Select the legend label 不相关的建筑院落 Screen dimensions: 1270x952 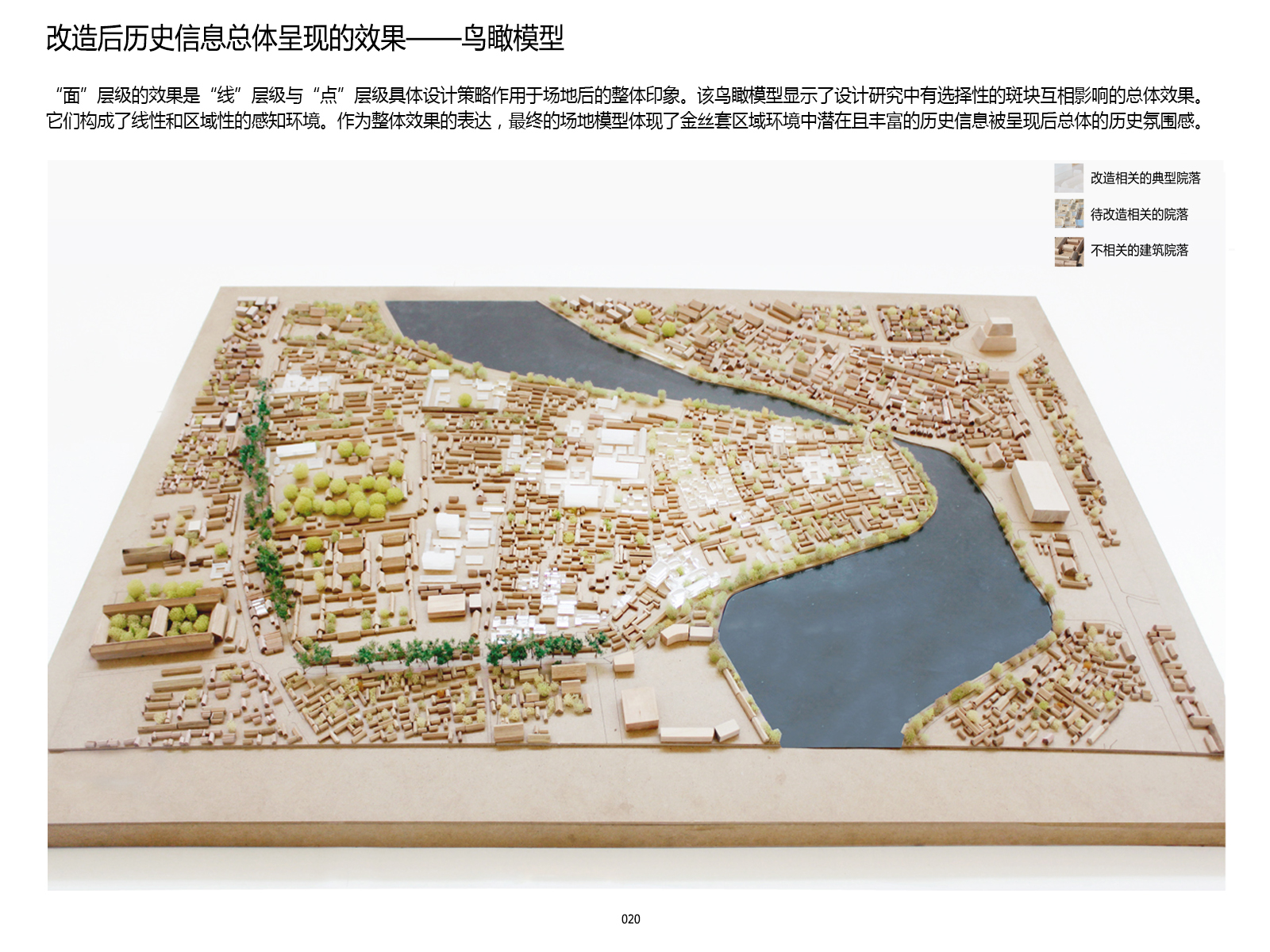1139,250
